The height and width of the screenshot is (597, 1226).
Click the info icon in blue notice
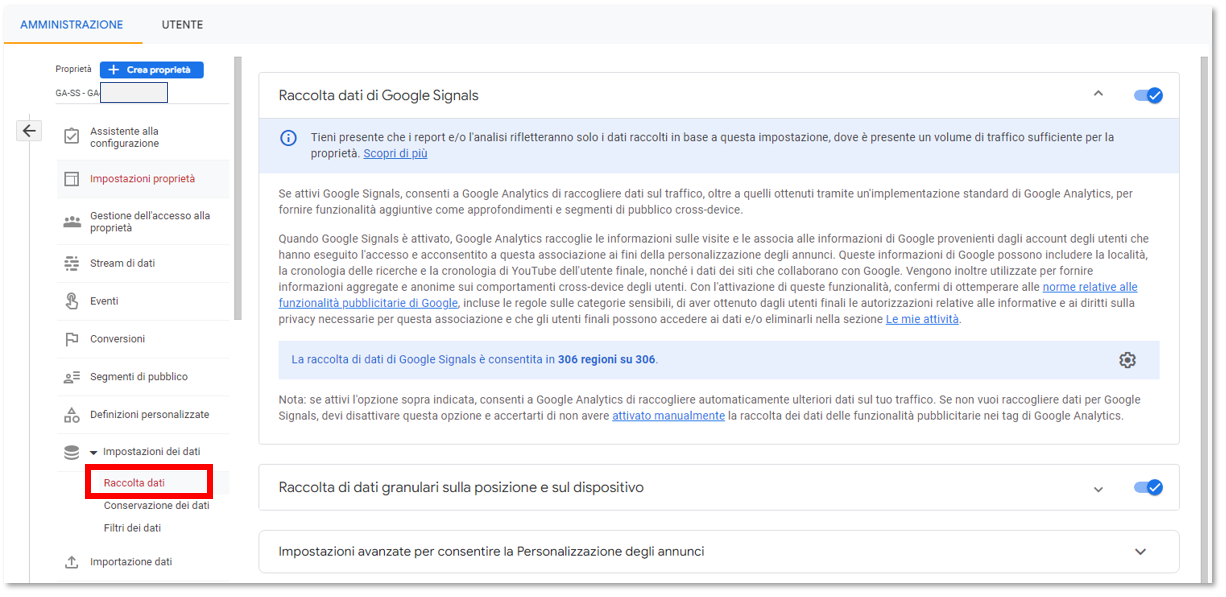click(x=288, y=137)
